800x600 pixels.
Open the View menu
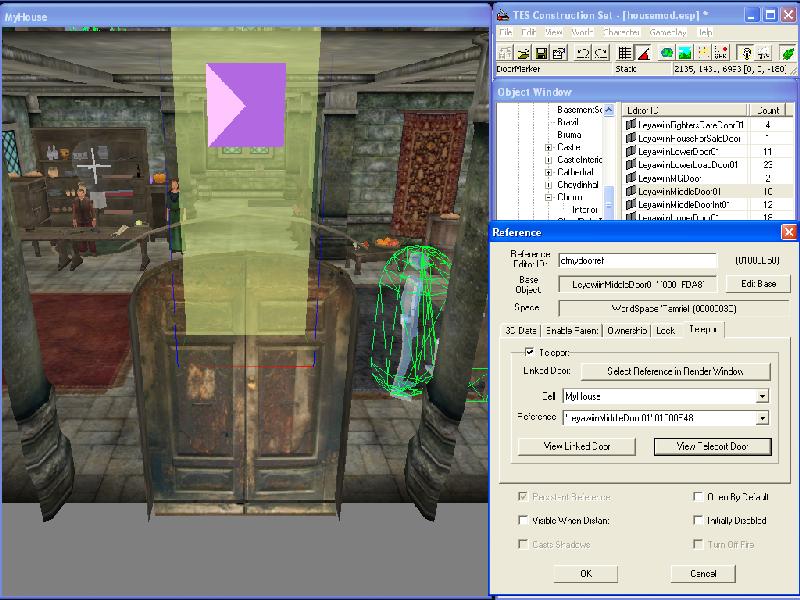pyautogui.click(x=554, y=32)
